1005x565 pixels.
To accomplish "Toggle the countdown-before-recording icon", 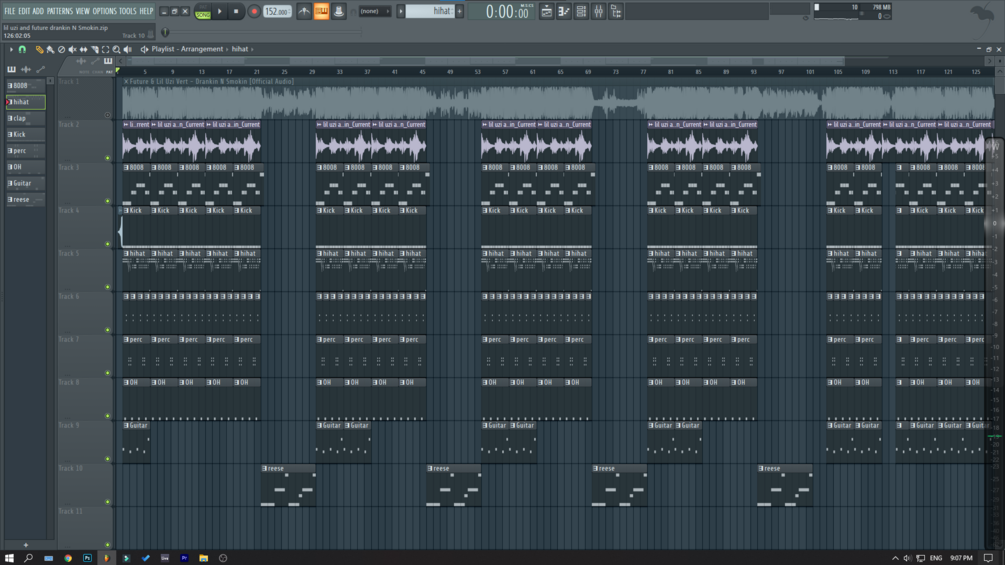I will (x=338, y=11).
